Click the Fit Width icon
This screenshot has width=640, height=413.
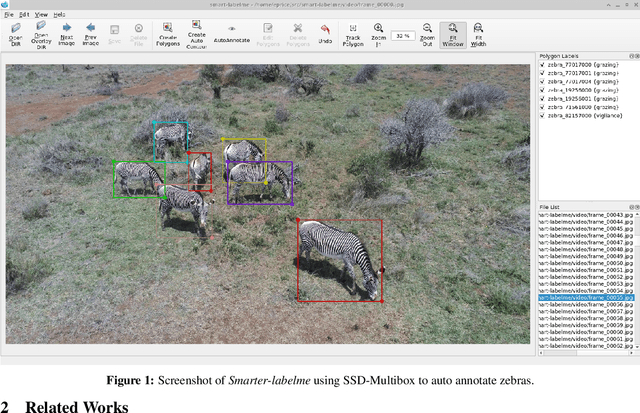[x=478, y=35]
